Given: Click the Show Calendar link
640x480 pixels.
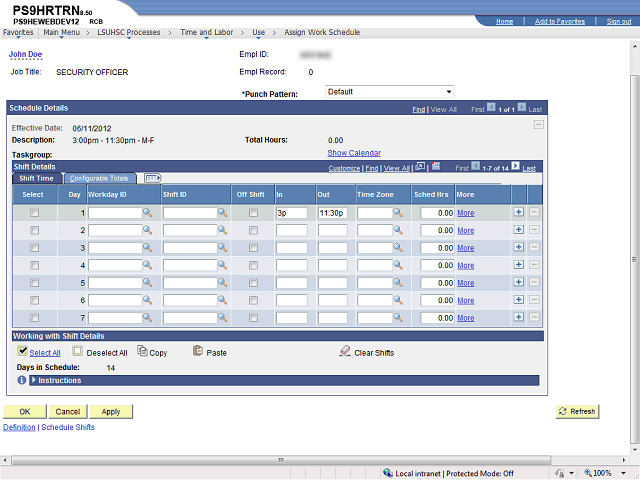Looking at the screenshot, I should coord(354,153).
